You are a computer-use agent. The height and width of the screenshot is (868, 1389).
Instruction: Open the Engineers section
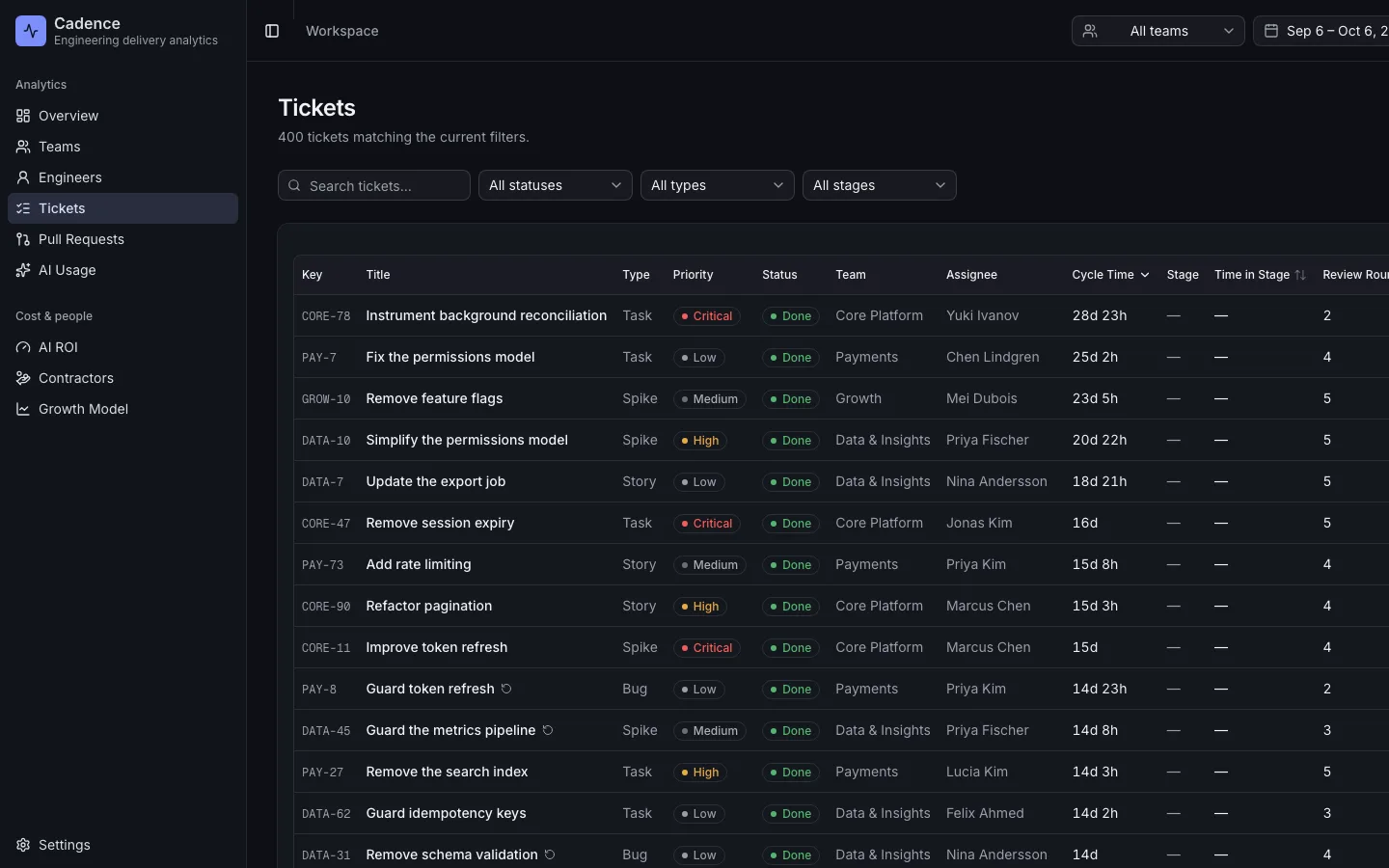(x=123, y=177)
